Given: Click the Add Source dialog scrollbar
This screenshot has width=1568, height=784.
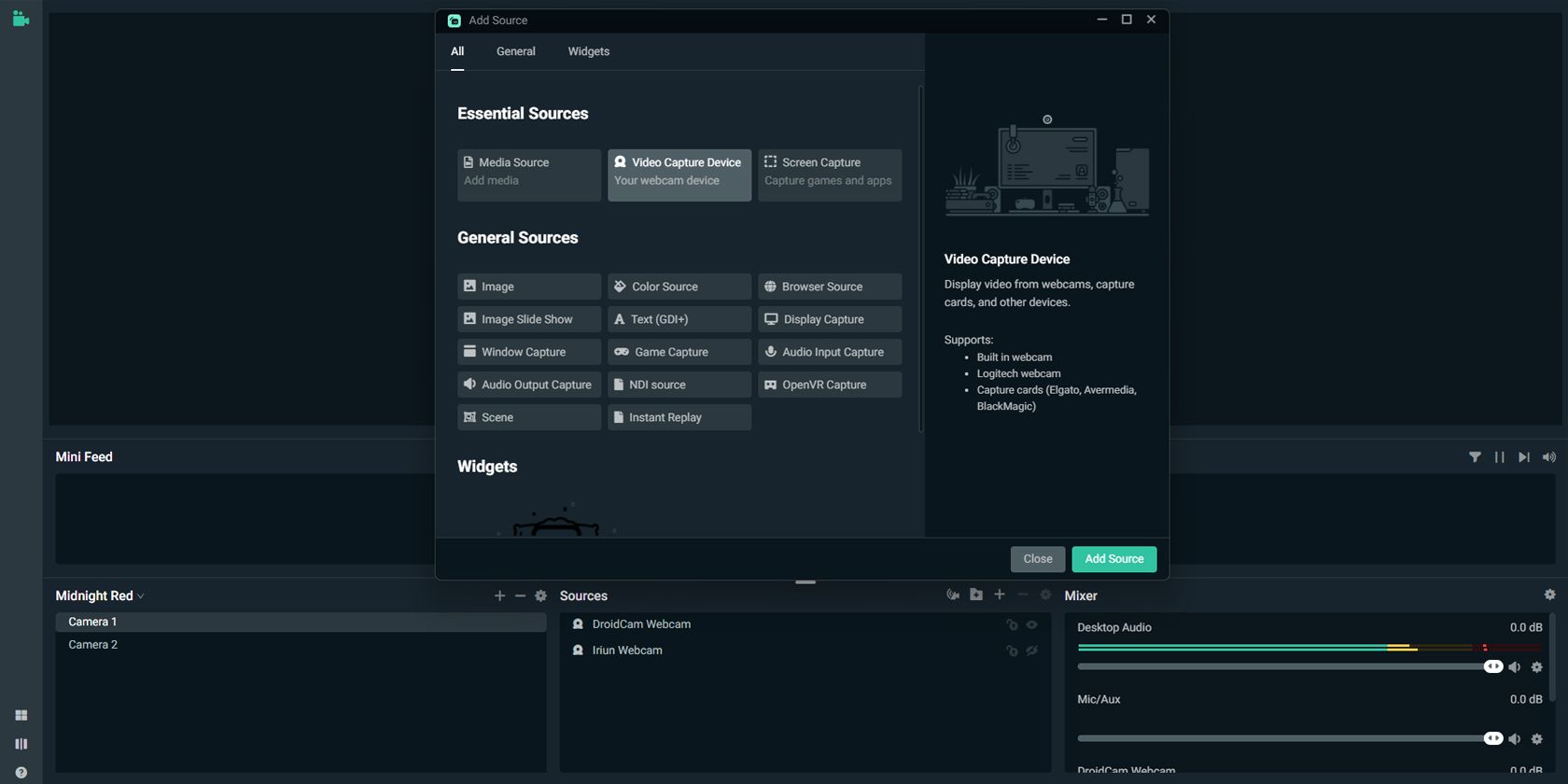Looking at the screenshot, I should 921,259.
